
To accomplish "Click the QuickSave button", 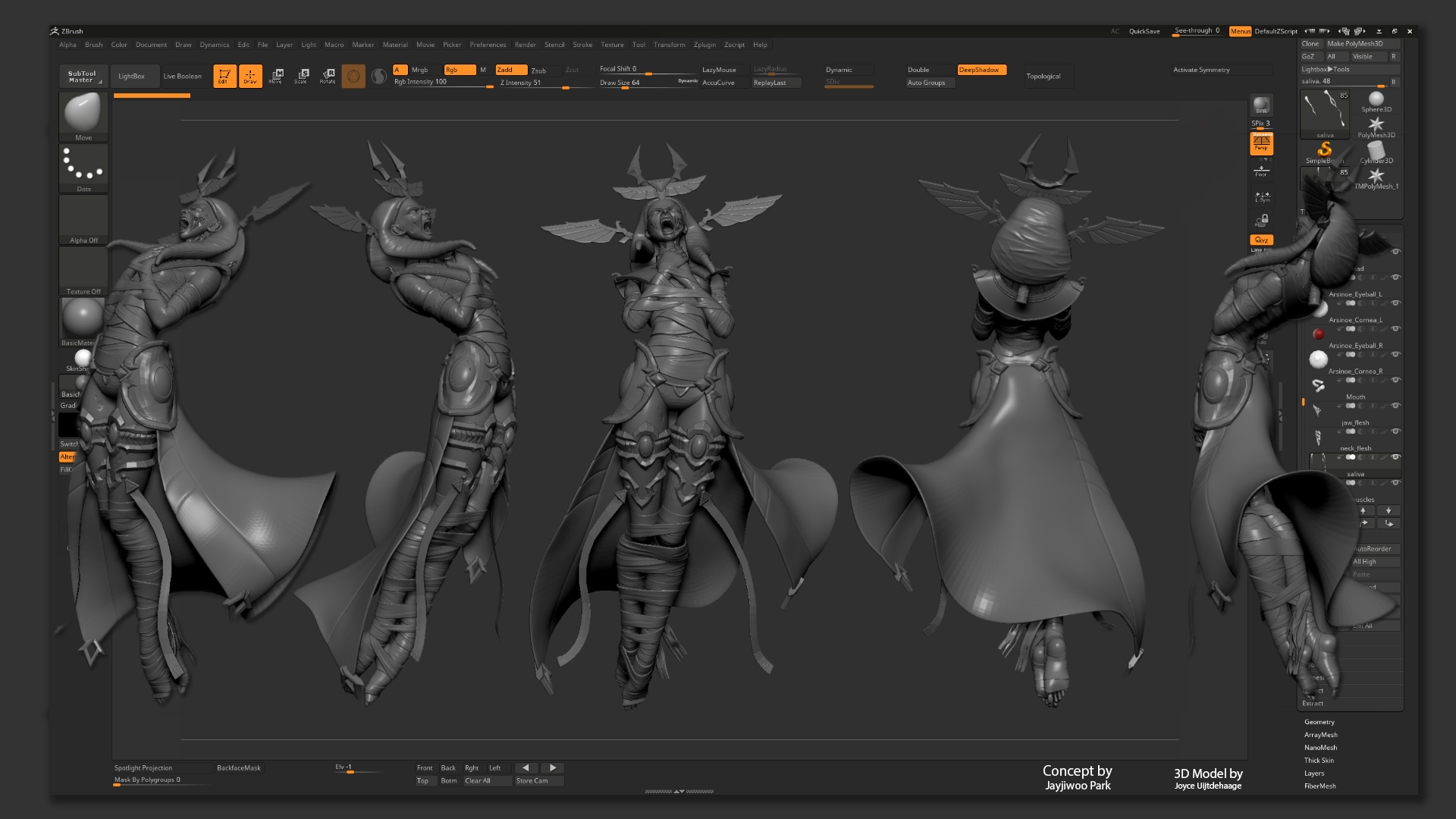I will (1144, 31).
